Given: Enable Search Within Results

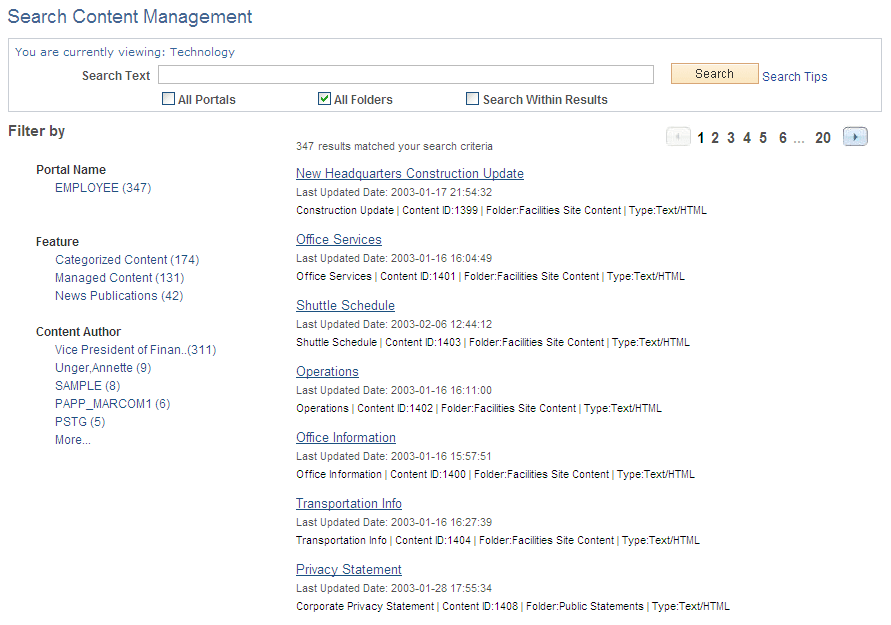Looking at the screenshot, I should tap(472, 98).
